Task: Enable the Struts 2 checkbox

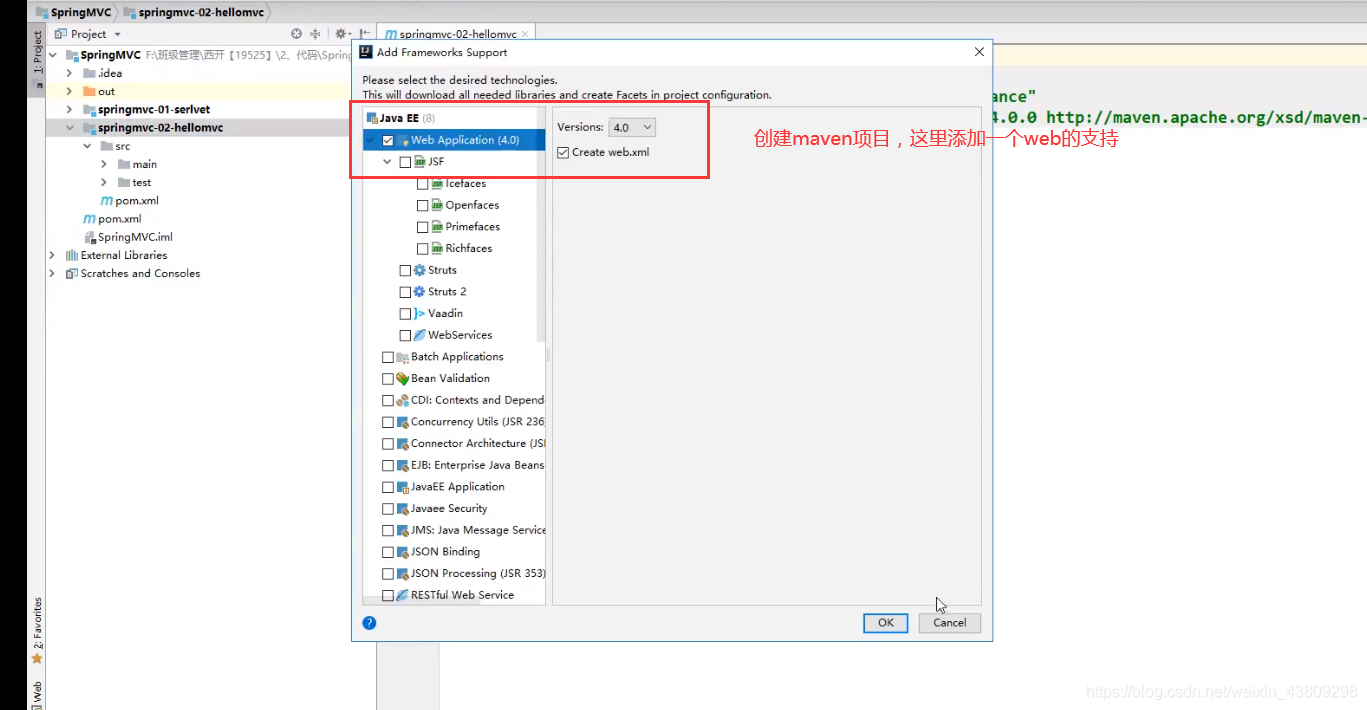Action: point(405,292)
